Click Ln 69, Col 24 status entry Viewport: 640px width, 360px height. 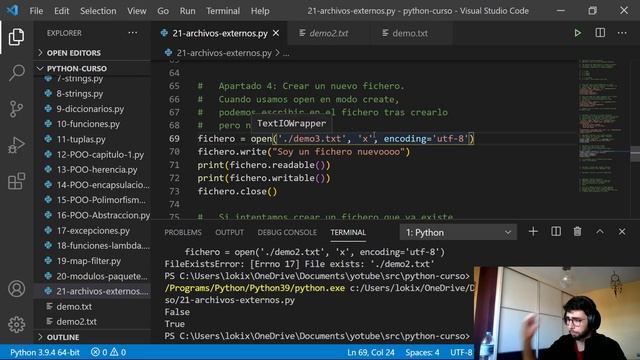point(371,352)
